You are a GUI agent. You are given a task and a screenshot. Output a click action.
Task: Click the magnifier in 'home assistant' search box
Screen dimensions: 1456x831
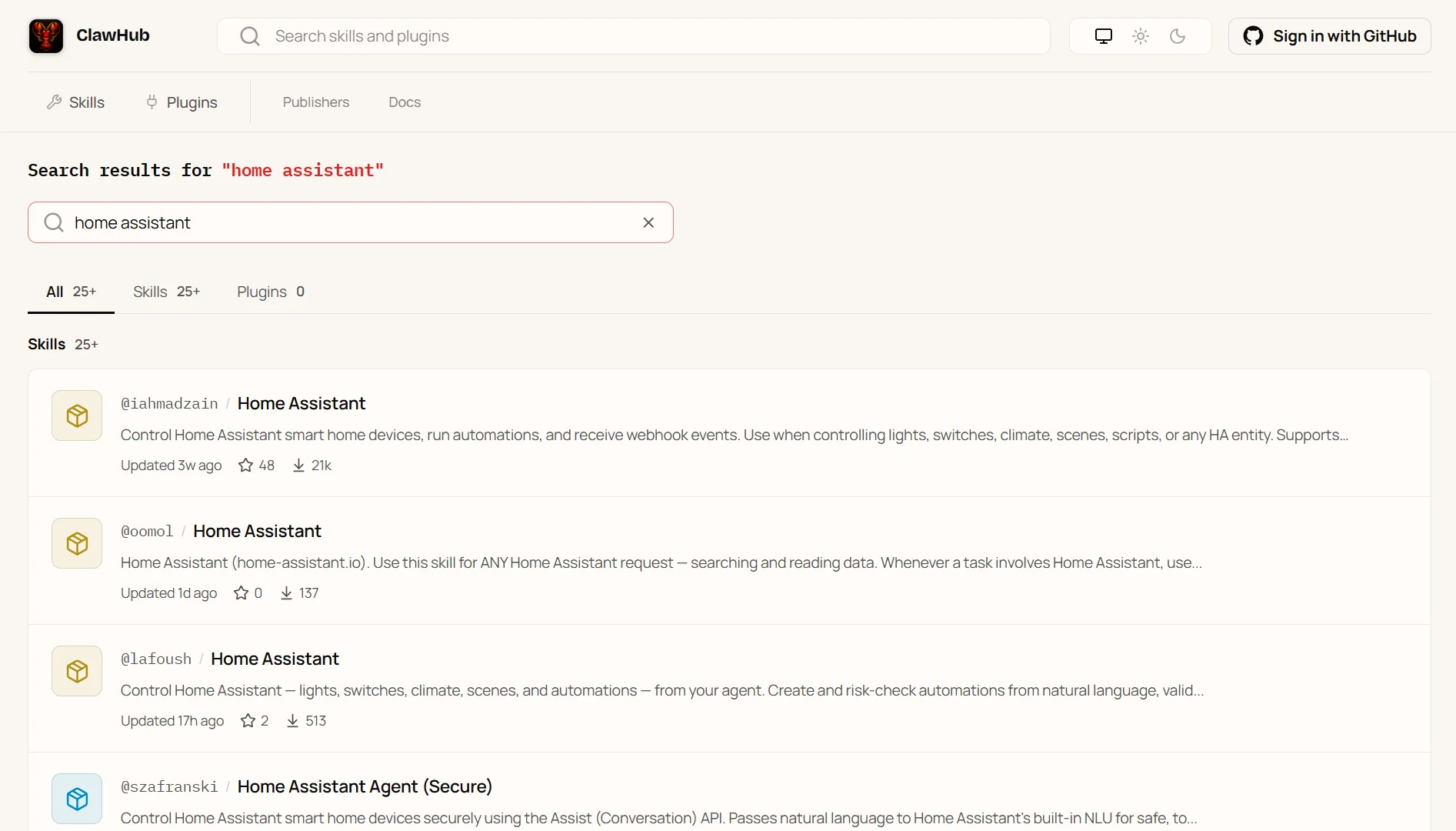(x=54, y=222)
